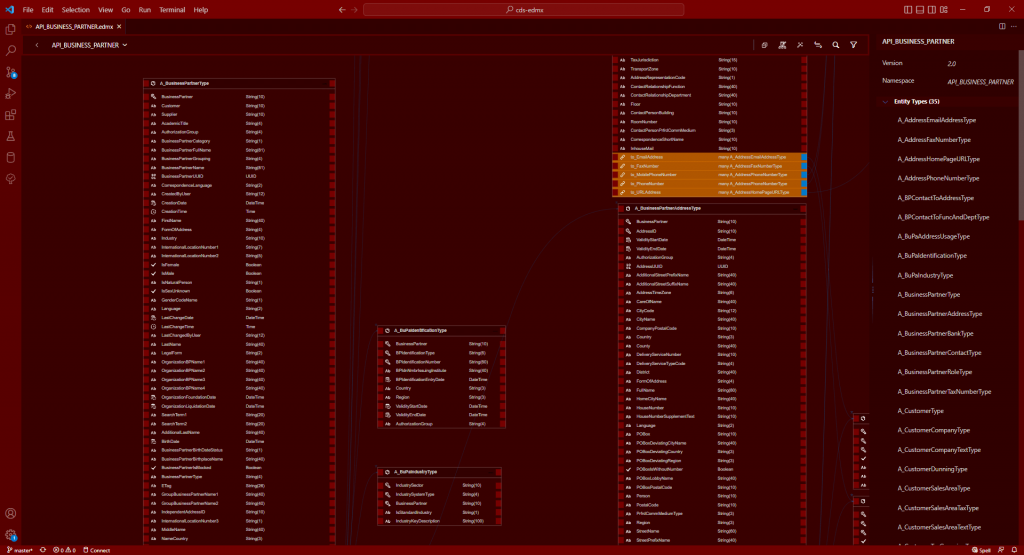Open the Extensions view

click(x=10, y=115)
